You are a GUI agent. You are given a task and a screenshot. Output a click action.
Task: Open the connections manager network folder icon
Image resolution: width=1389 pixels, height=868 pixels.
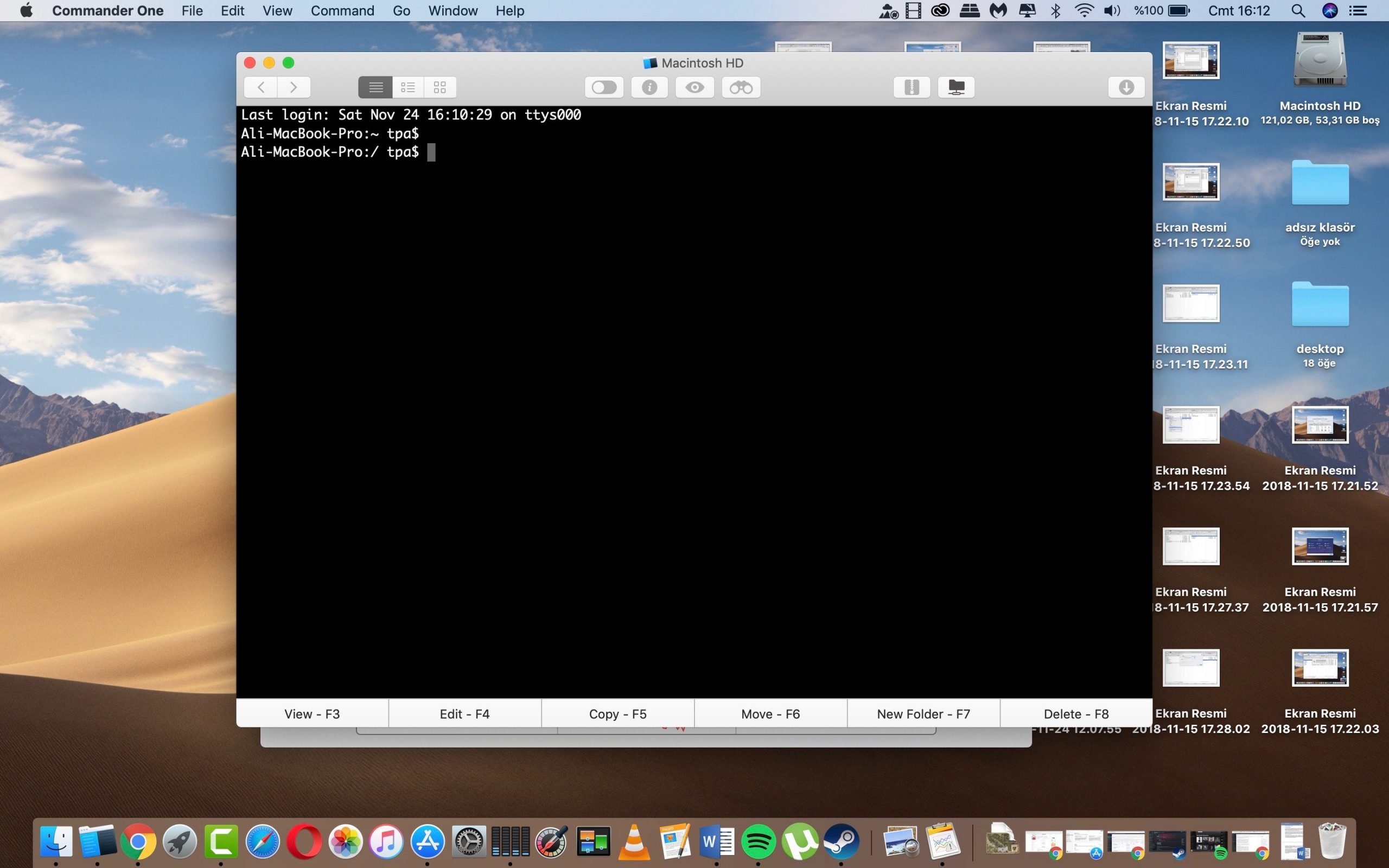click(x=956, y=87)
